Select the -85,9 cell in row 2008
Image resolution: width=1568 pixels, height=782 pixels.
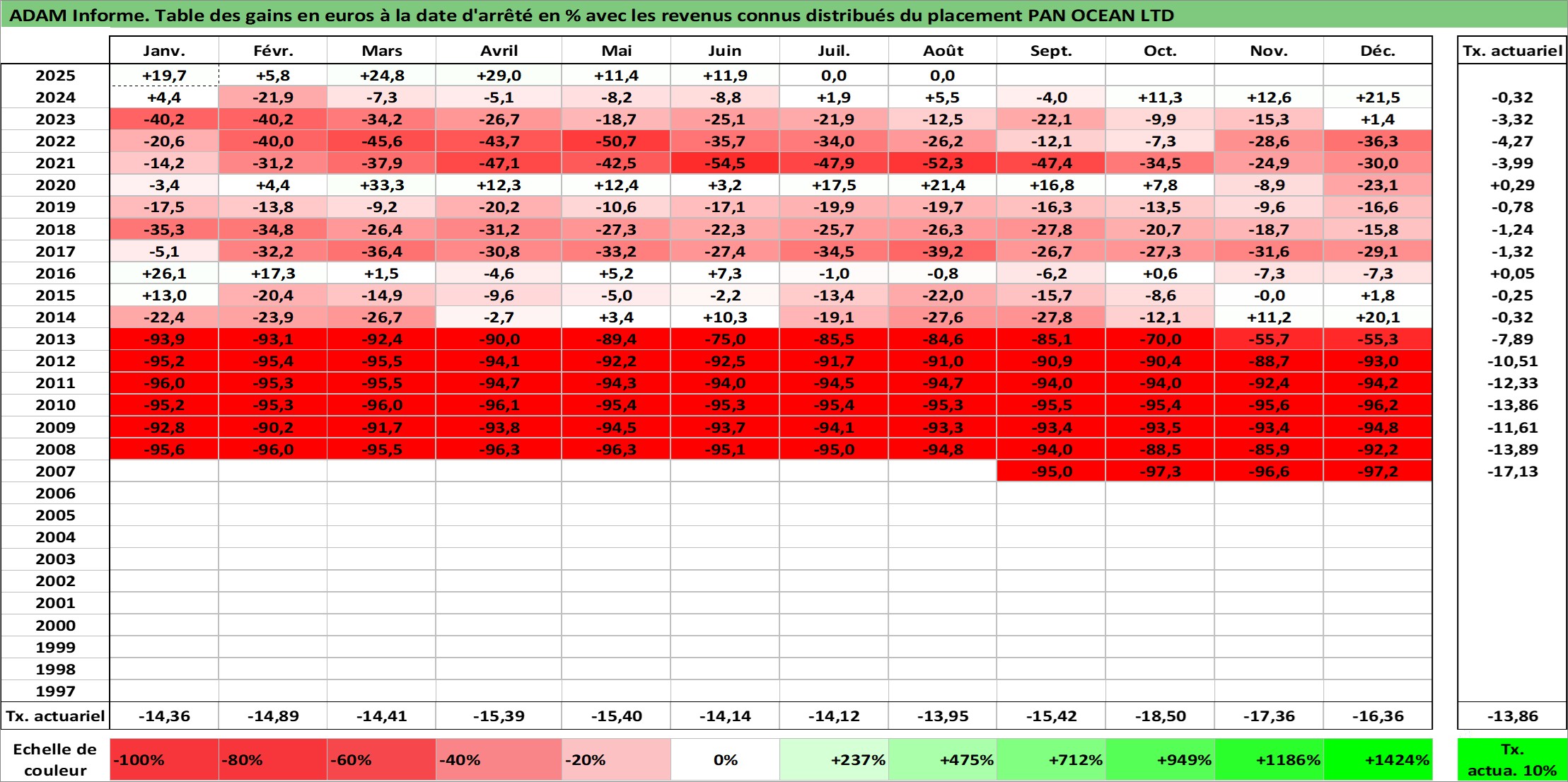point(1269,450)
